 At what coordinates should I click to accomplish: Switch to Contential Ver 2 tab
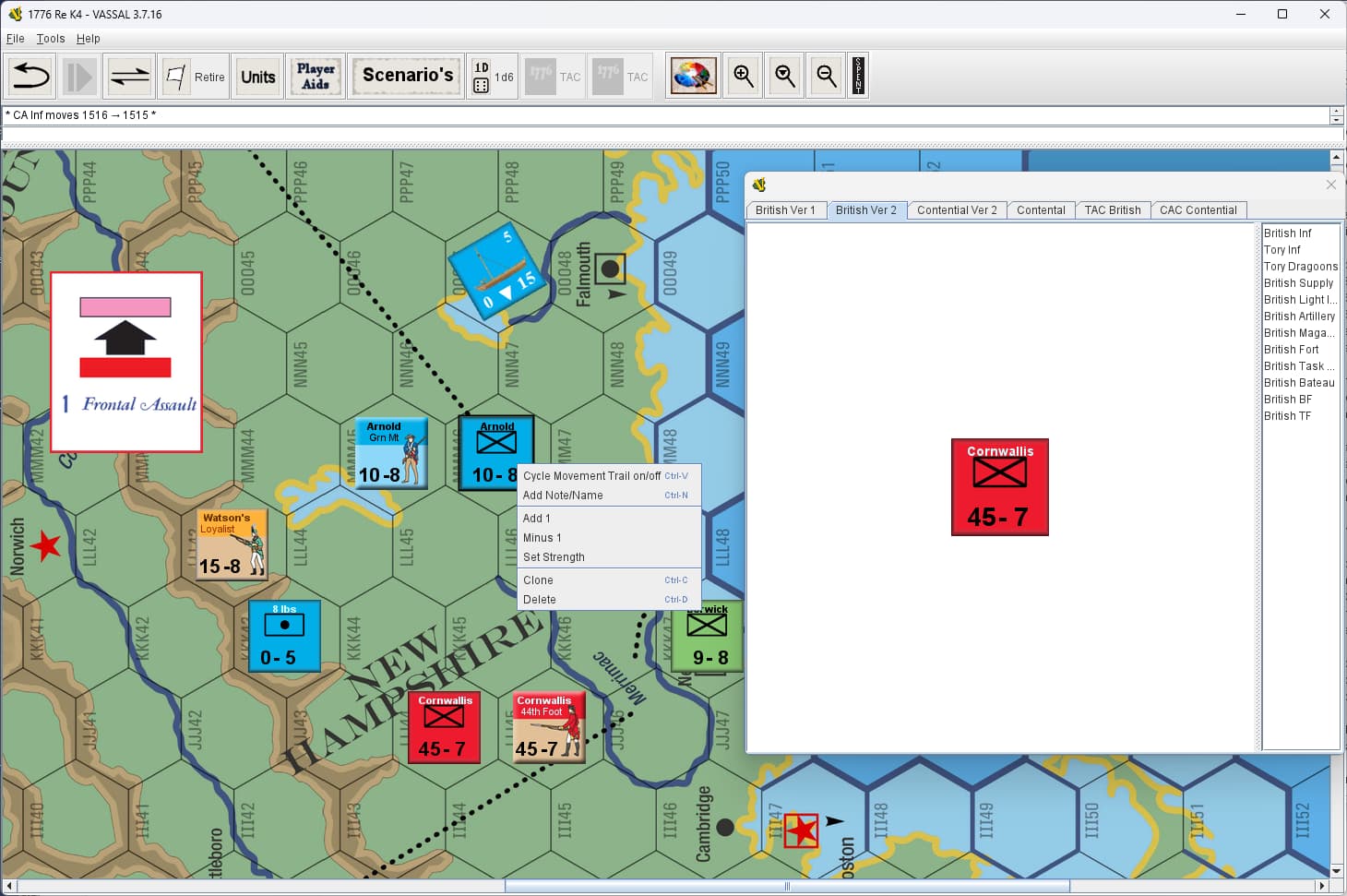[x=957, y=210]
